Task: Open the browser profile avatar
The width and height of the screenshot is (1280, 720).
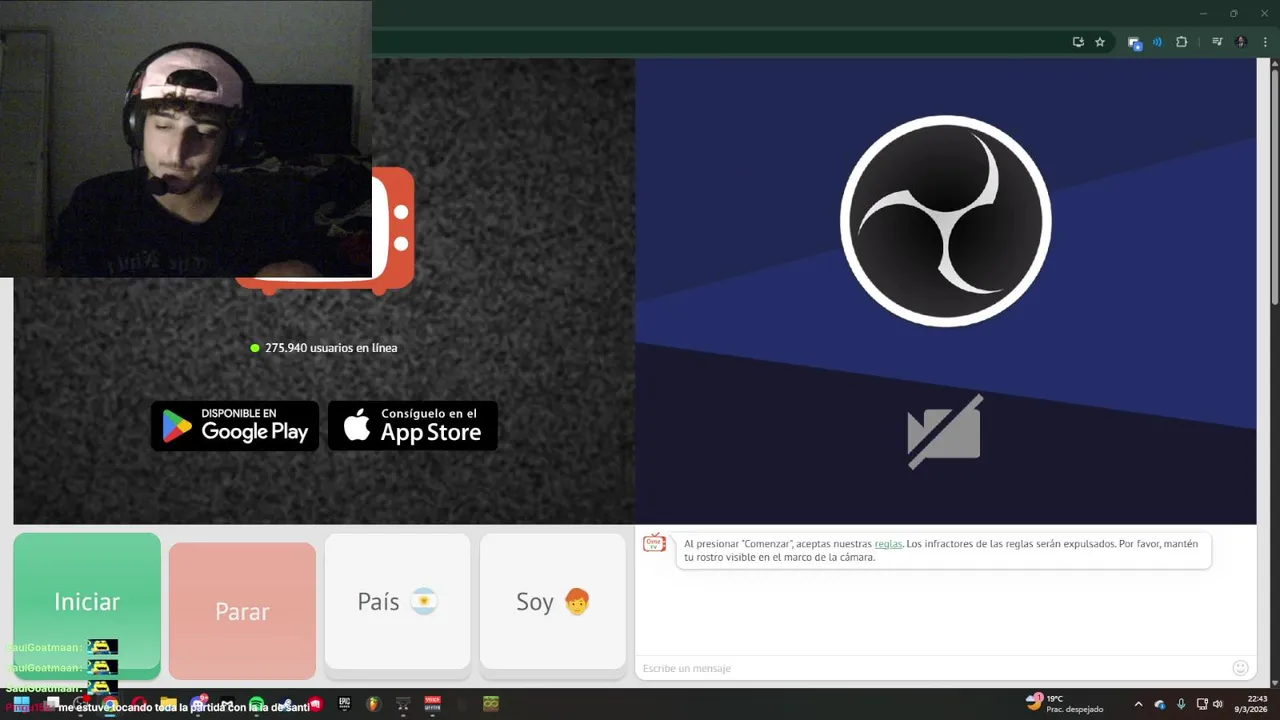Action: pyautogui.click(x=1241, y=42)
